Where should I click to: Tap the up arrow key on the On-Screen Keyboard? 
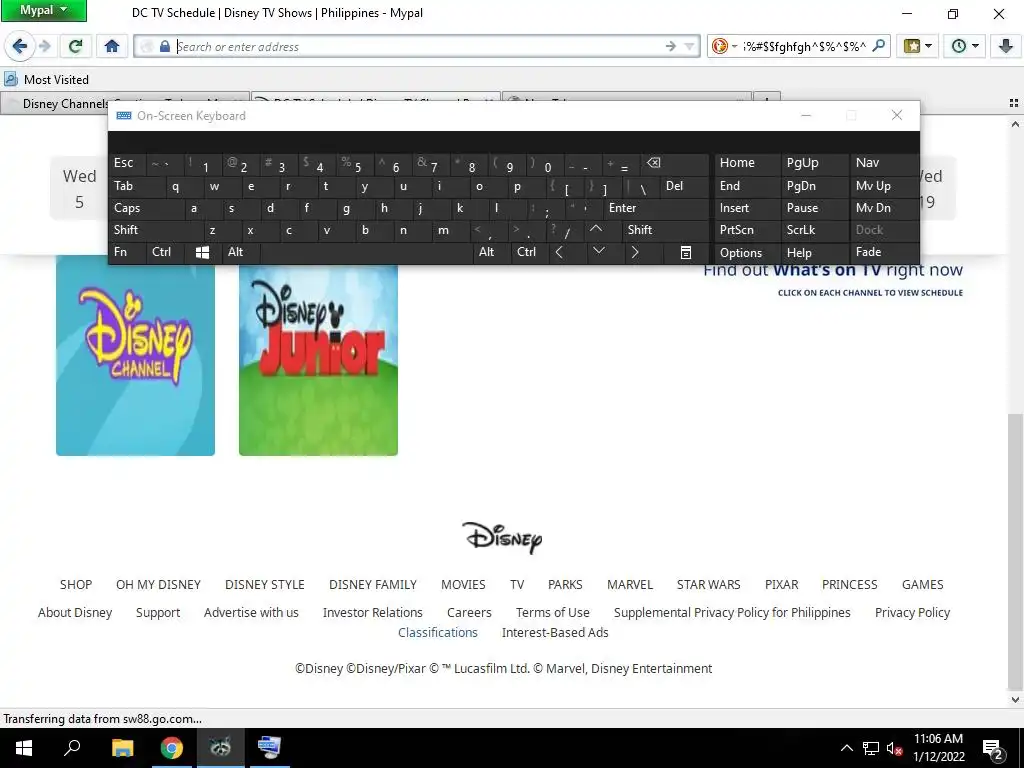(x=596, y=229)
